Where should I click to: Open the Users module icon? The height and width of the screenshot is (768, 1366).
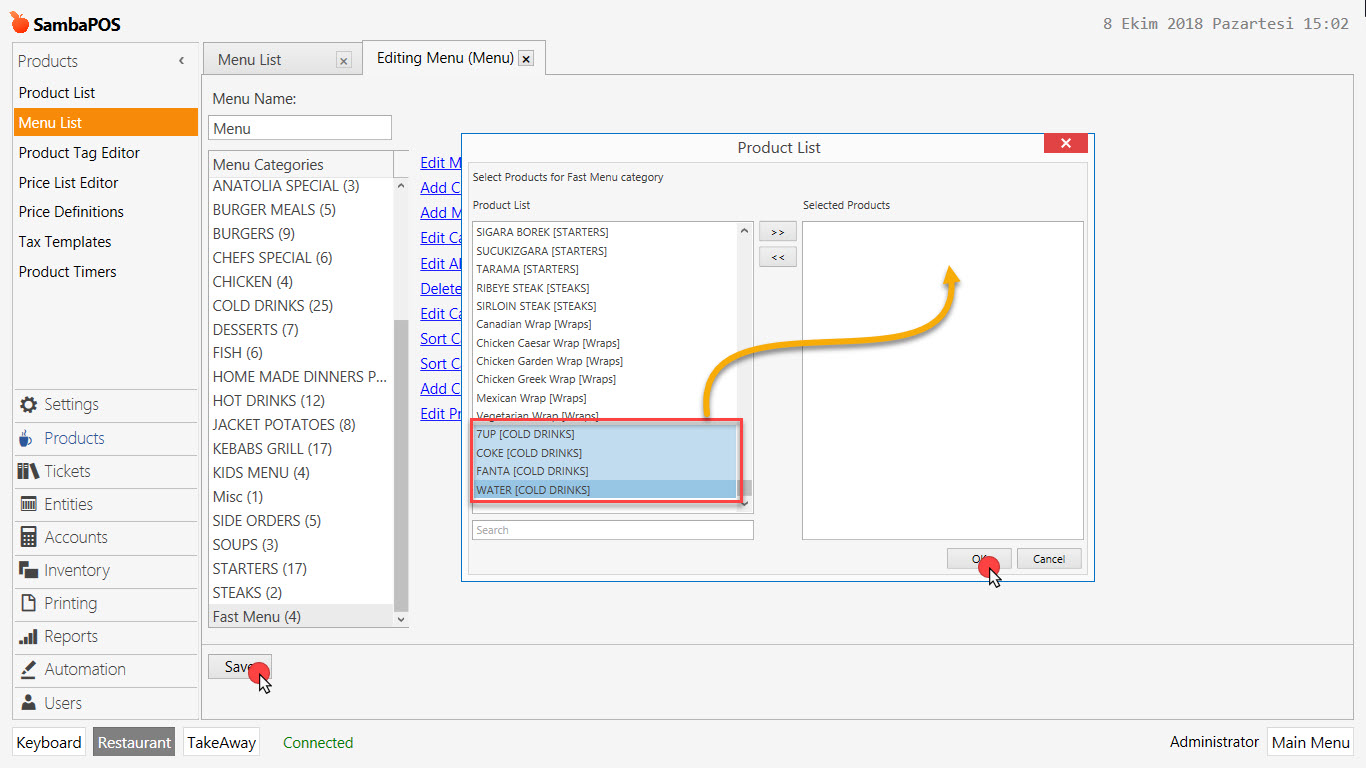[30, 703]
